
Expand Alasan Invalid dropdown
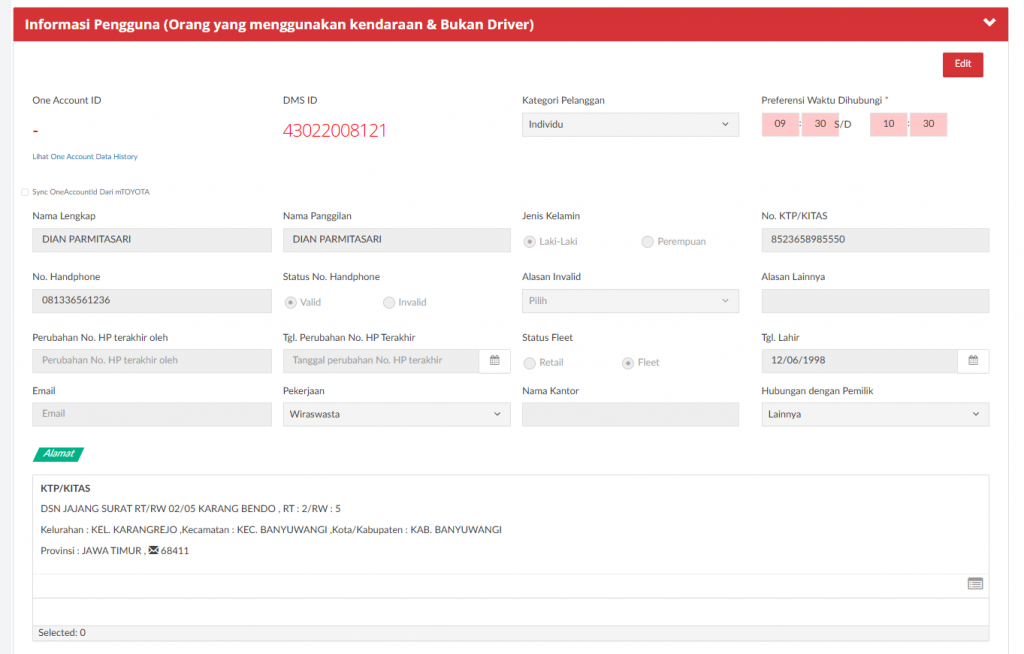[x=630, y=301]
